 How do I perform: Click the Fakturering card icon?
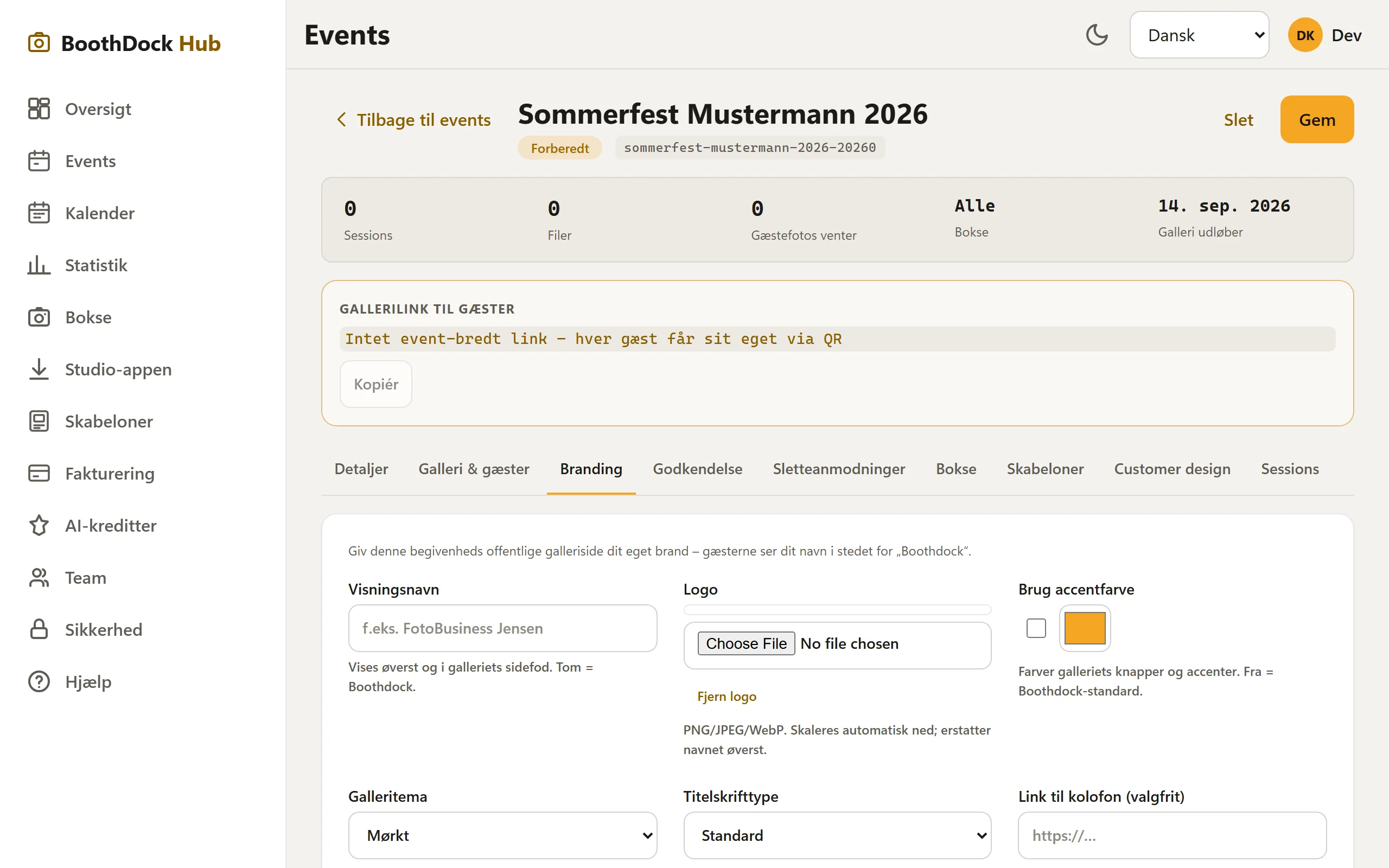pyautogui.click(x=39, y=473)
